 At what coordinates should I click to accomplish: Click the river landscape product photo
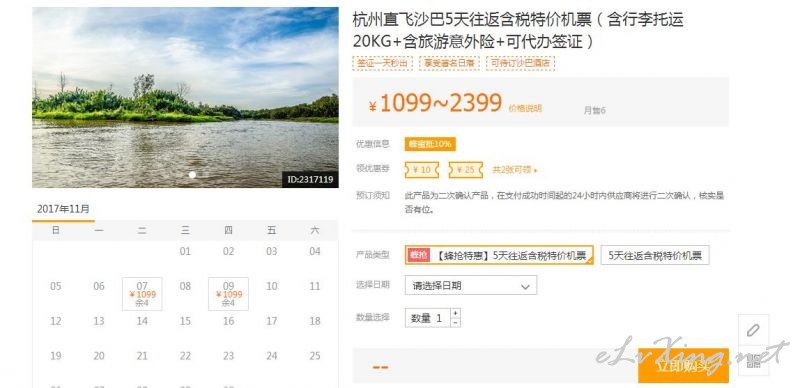pos(185,98)
